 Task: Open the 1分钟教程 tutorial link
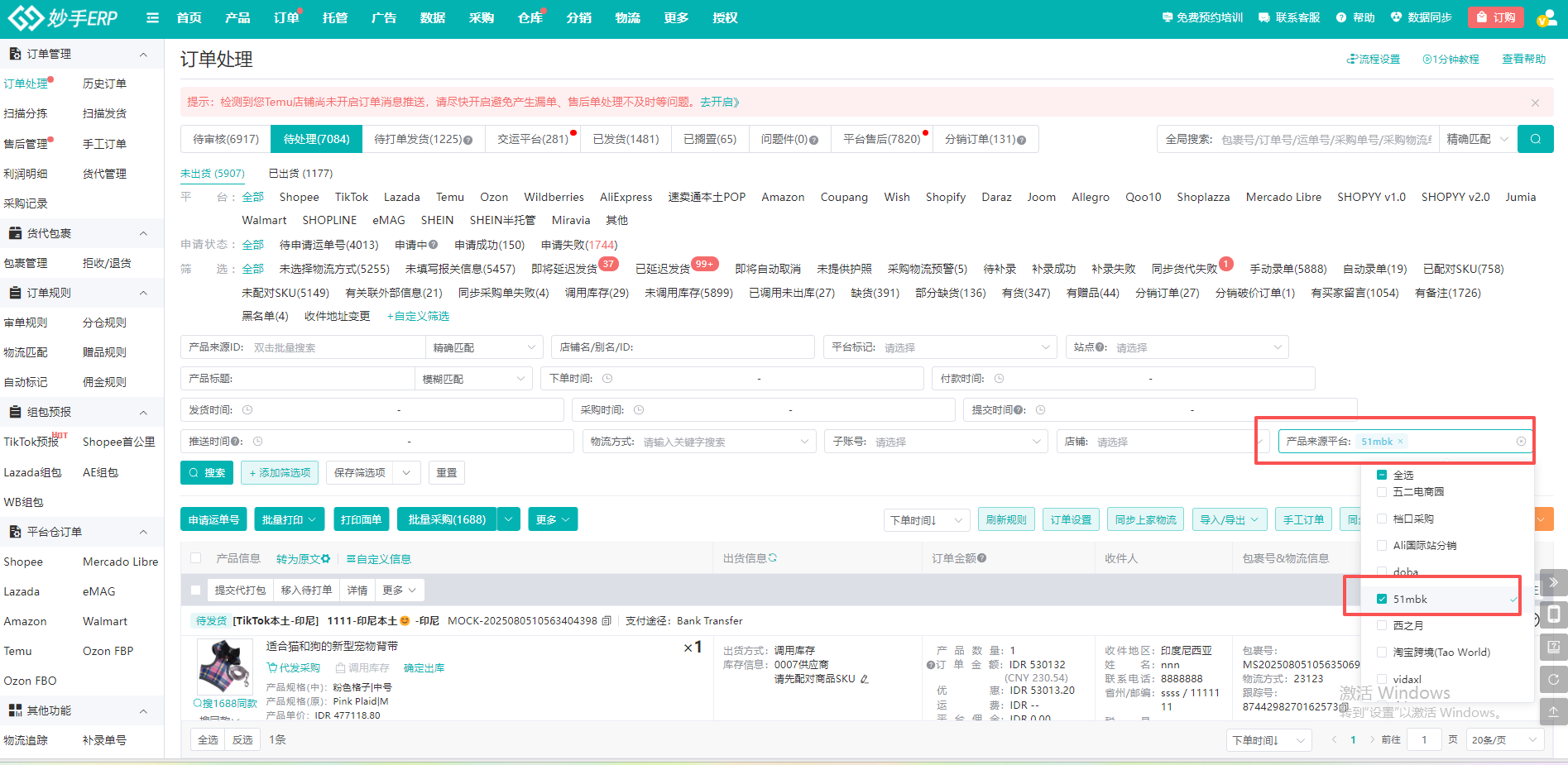click(x=1451, y=59)
